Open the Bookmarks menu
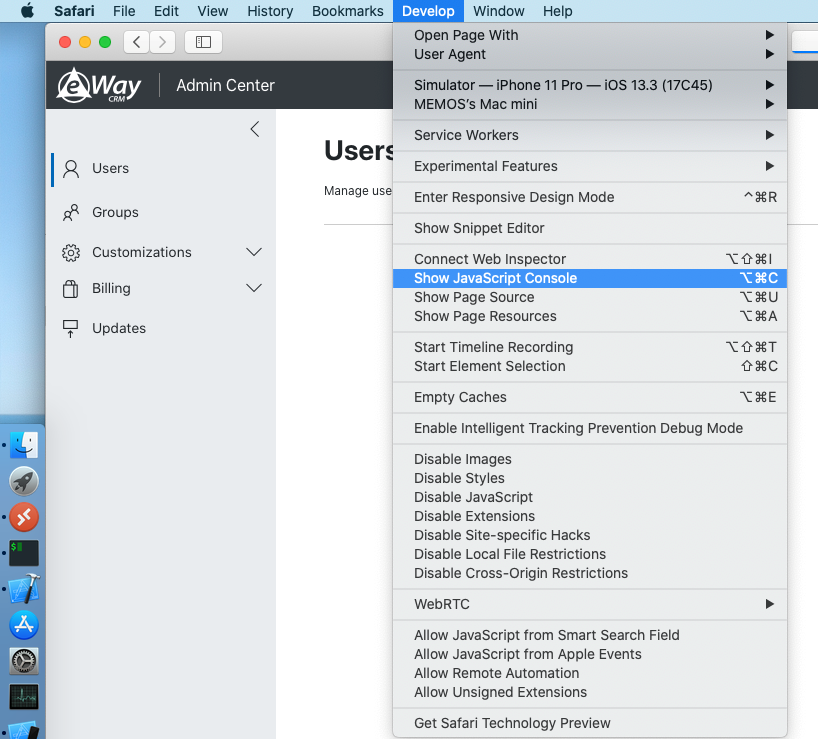The height and width of the screenshot is (739, 818). pos(348,11)
